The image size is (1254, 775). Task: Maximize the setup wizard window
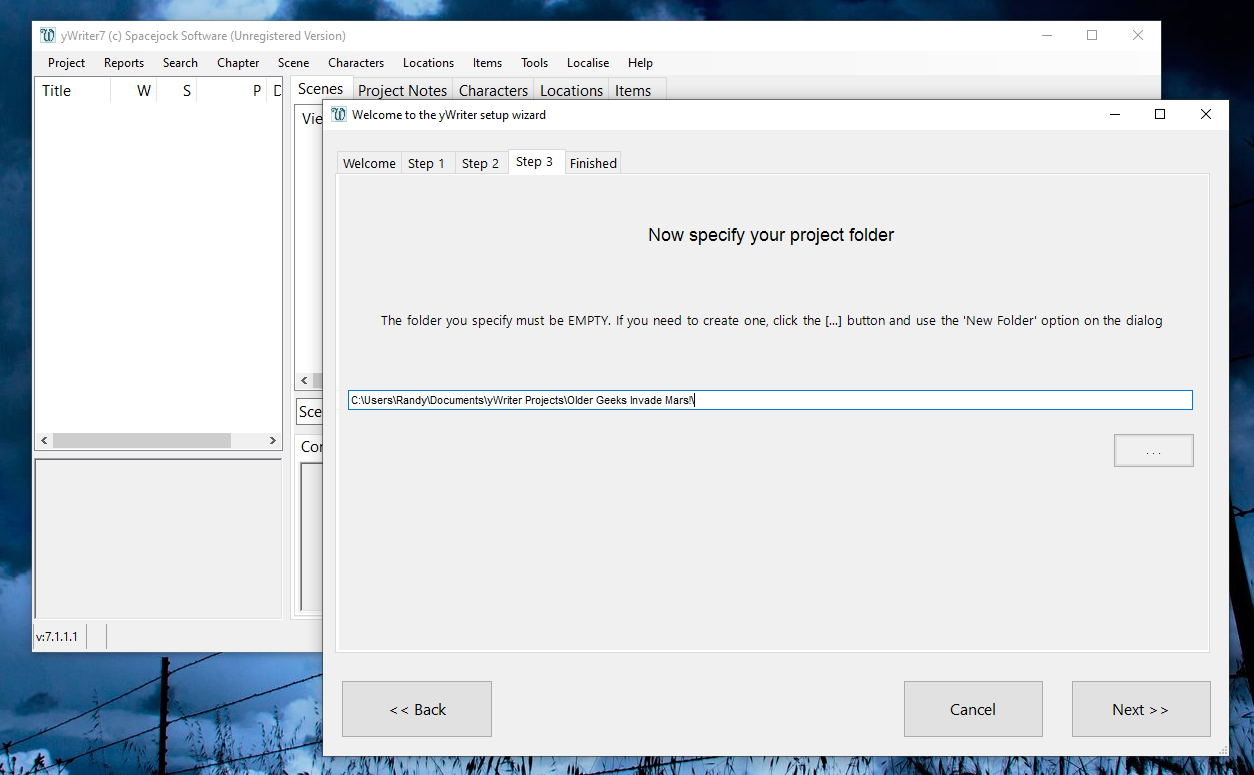(x=1160, y=114)
